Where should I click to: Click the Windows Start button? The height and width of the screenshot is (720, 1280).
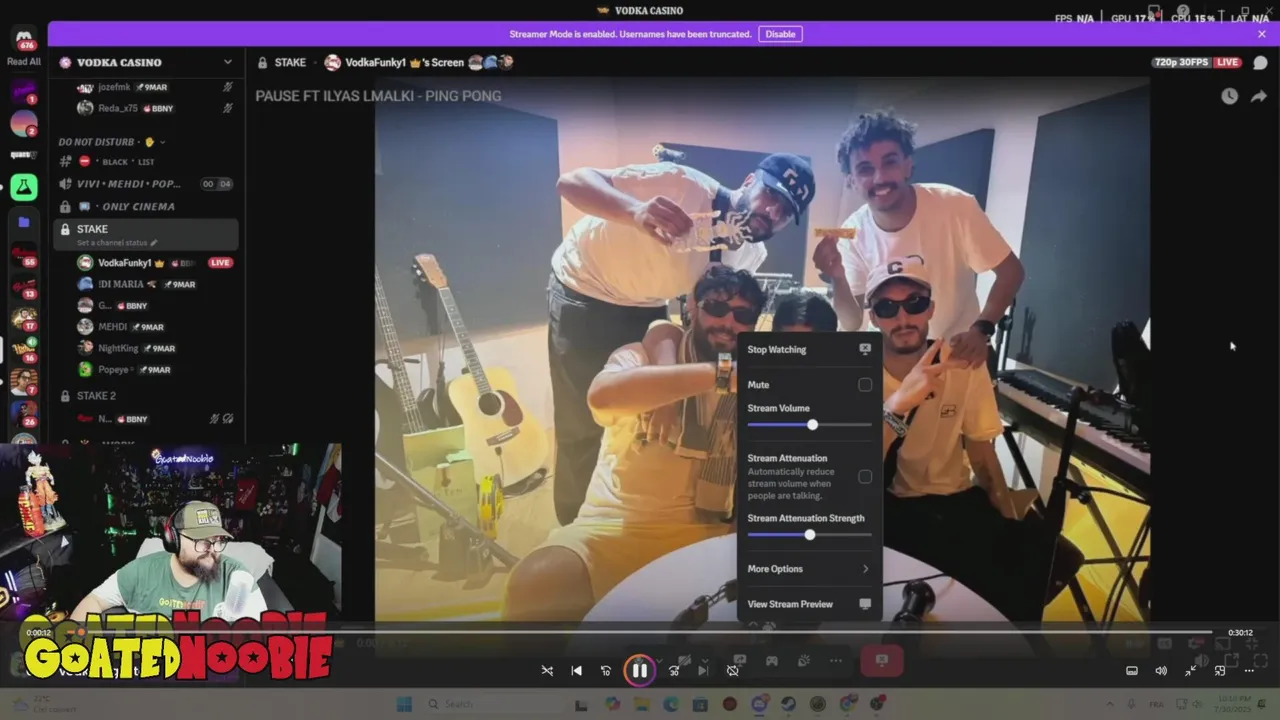(404, 705)
